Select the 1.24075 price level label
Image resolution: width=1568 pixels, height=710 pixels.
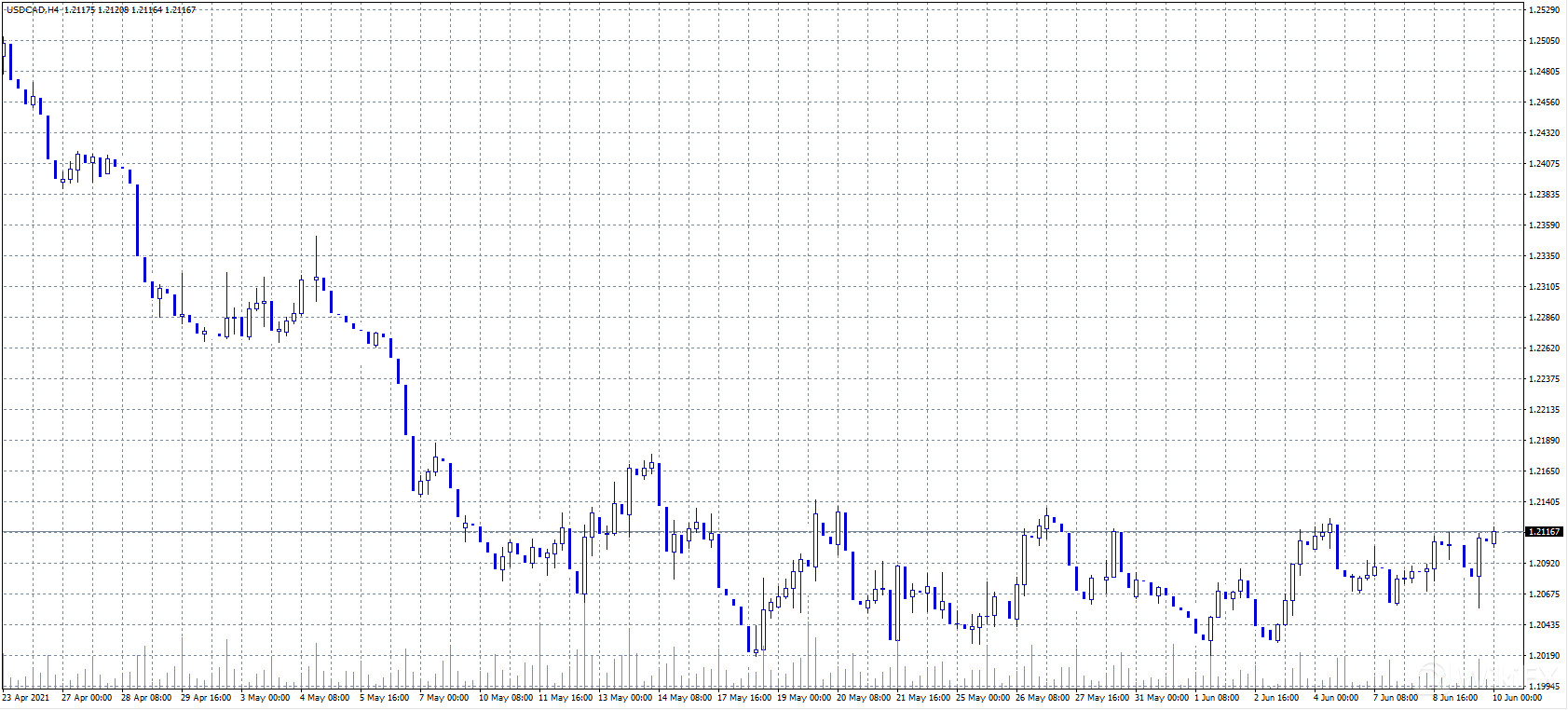point(1544,164)
